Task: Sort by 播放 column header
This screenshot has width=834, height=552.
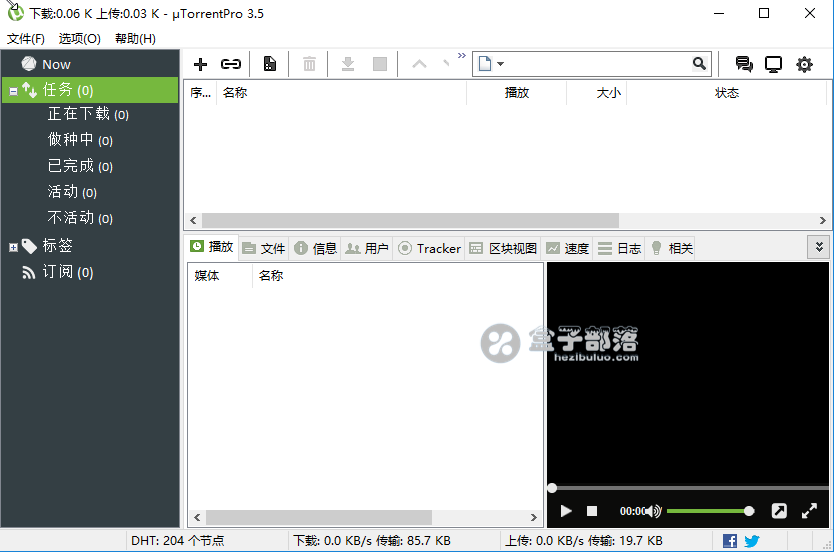Action: point(516,93)
